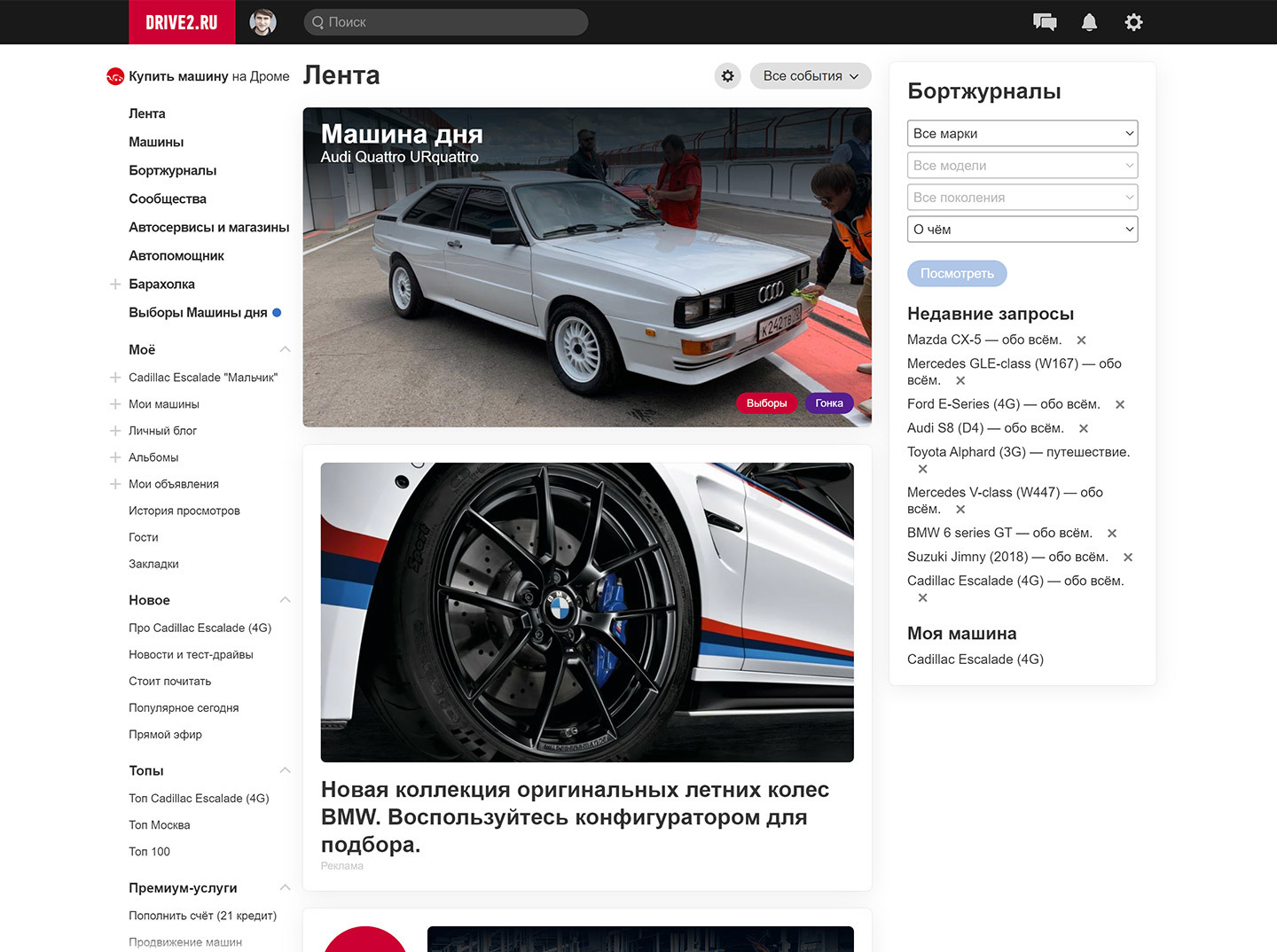This screenshot has height=952, width=1277.
Task: Open Купить машину на Дроме link
Action: [209, 76]
